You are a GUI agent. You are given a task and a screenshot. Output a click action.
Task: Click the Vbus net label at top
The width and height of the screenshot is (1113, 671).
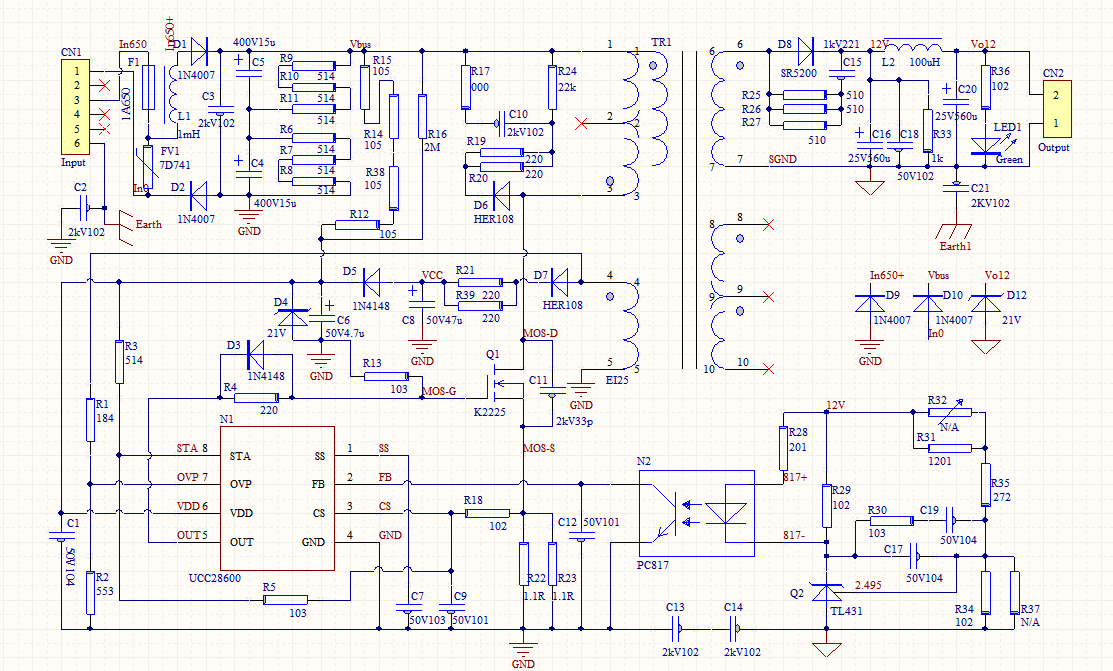[x=360, y=45]
